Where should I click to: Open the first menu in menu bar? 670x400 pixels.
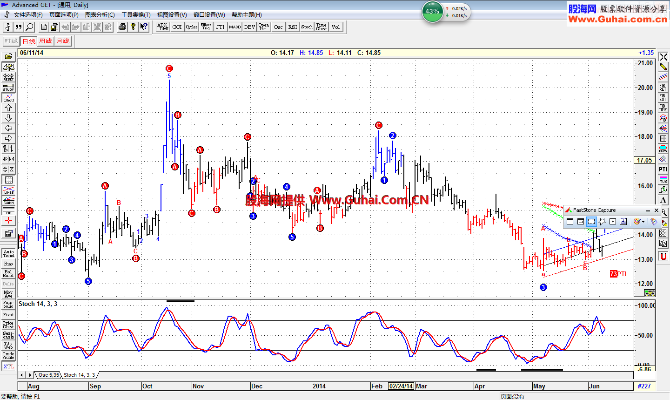(26, 16)
